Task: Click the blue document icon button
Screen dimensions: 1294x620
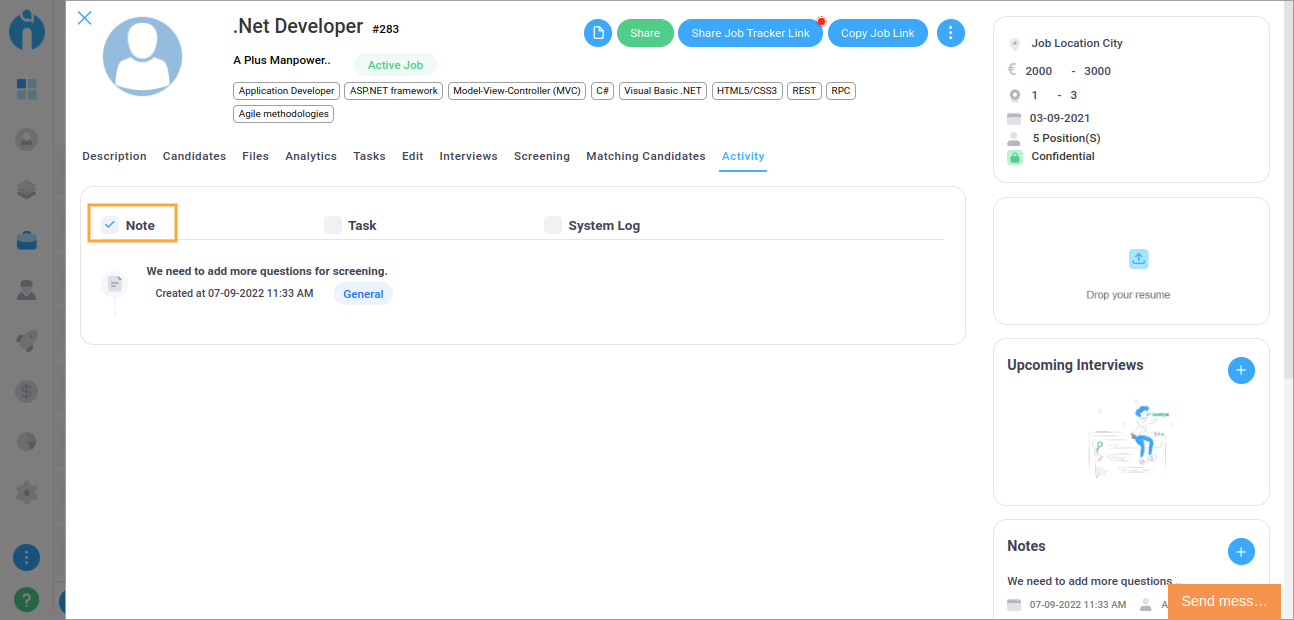Action: [x=598, y=33]
